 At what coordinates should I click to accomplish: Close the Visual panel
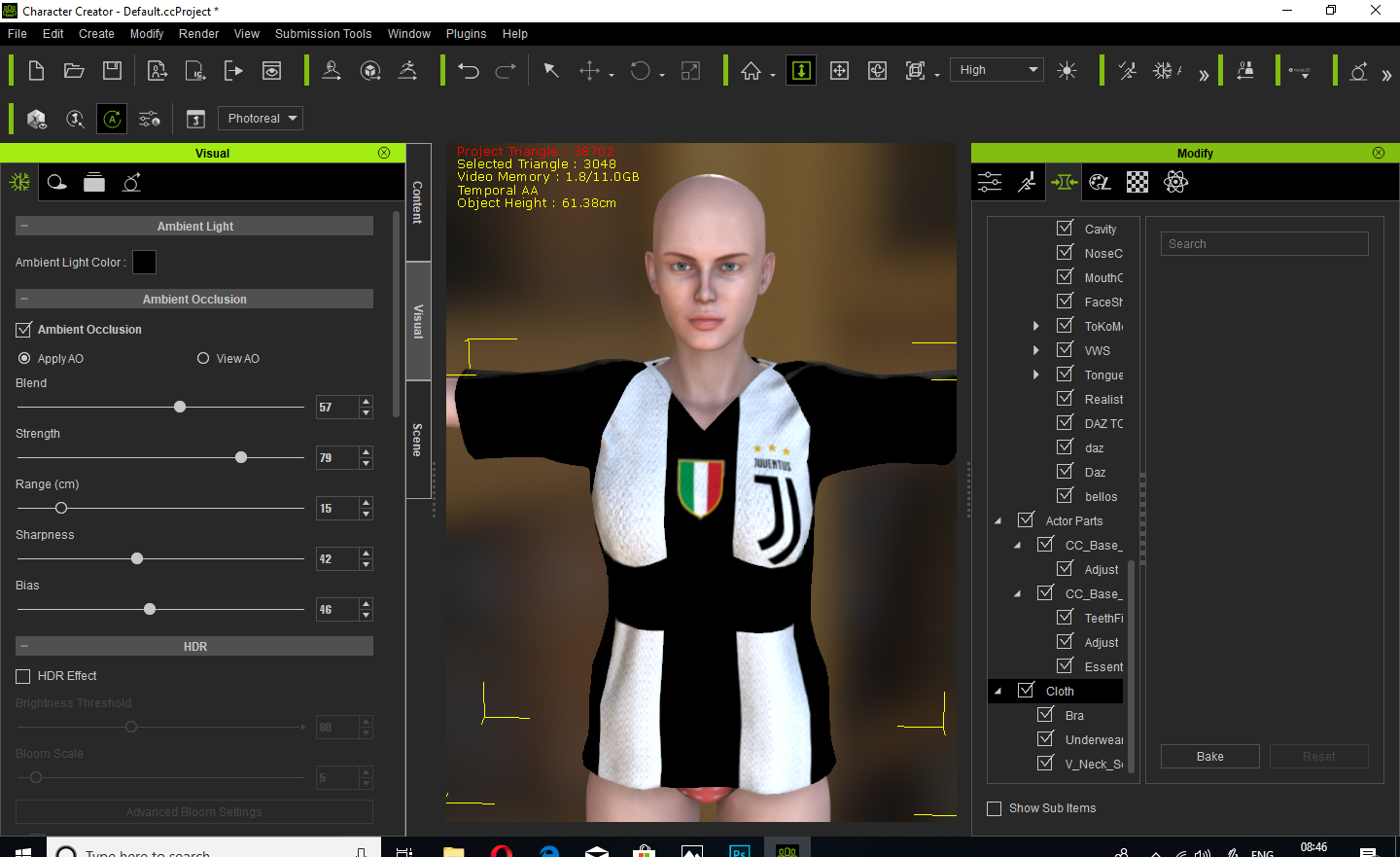(384, 153)
